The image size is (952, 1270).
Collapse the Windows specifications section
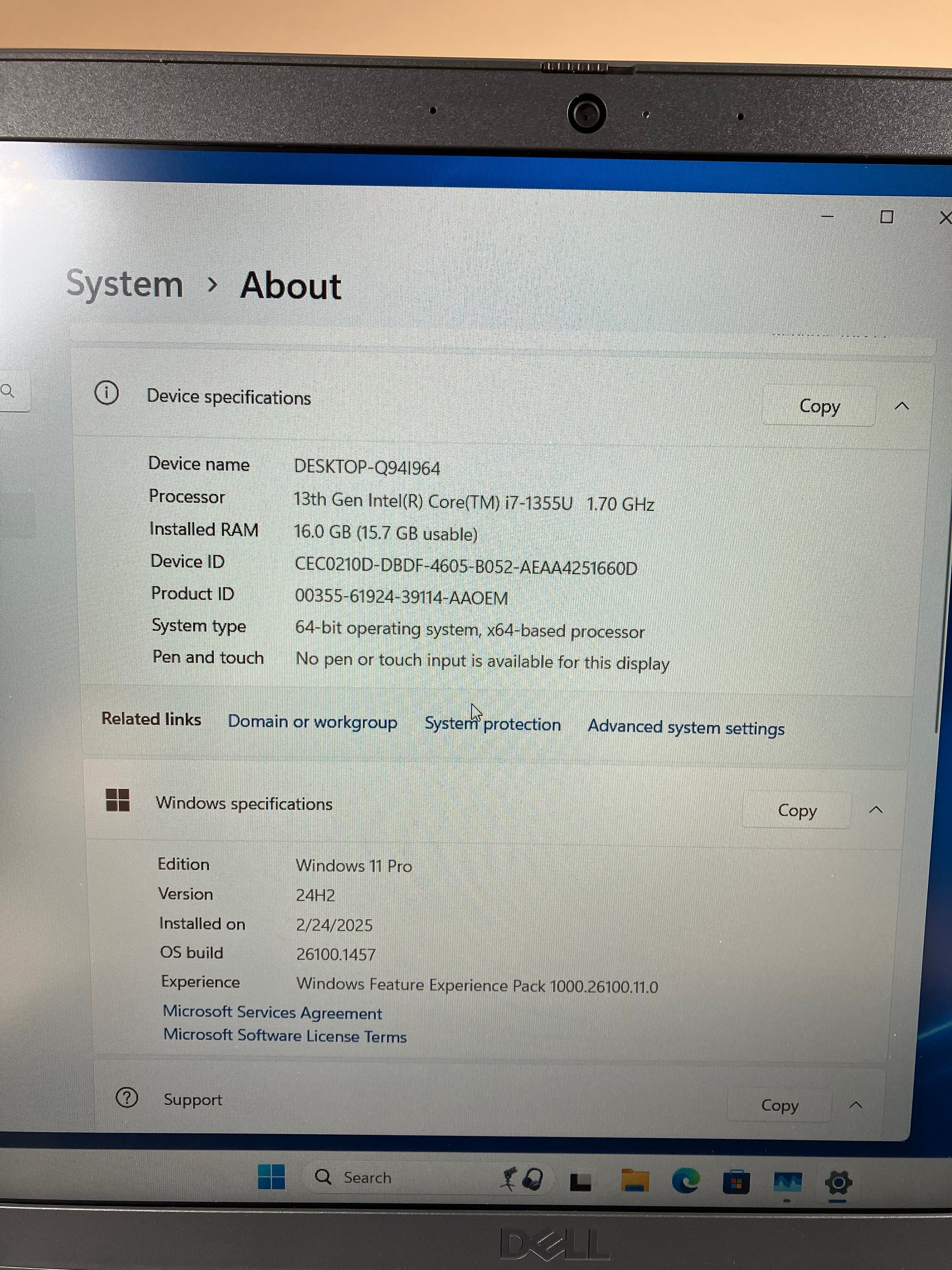876,810
